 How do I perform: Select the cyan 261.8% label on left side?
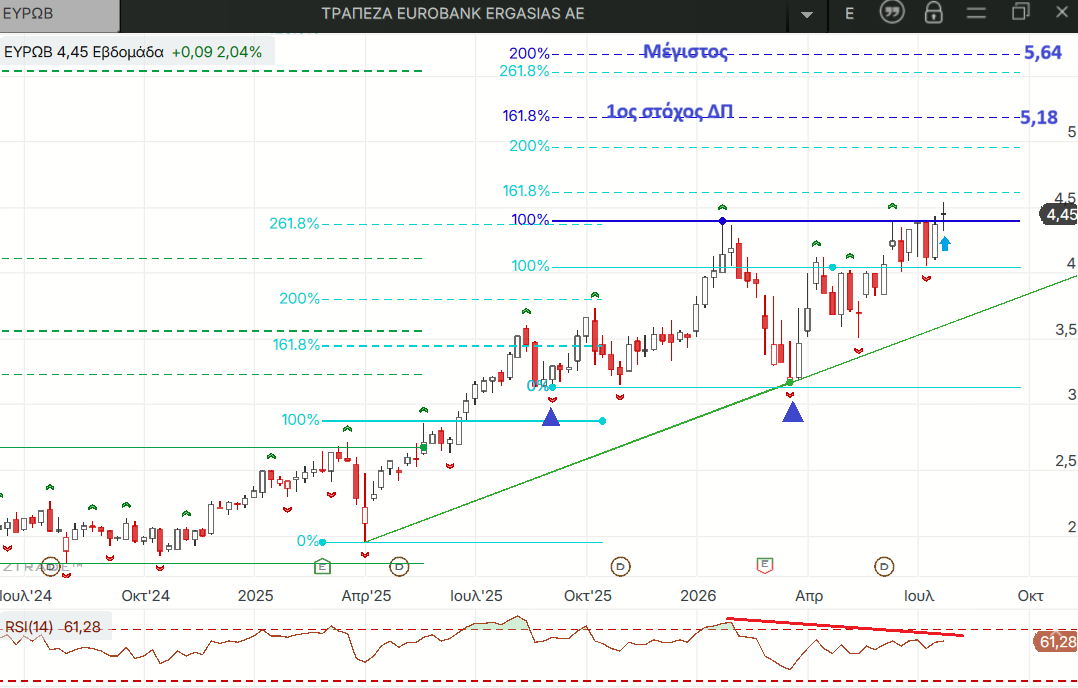(x=294, y=223)
